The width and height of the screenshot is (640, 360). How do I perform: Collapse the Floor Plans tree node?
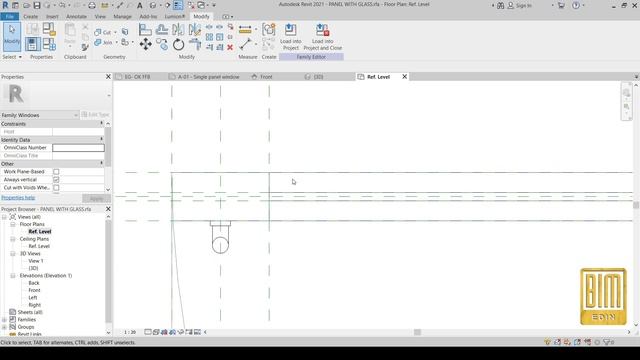coord(13,224)
